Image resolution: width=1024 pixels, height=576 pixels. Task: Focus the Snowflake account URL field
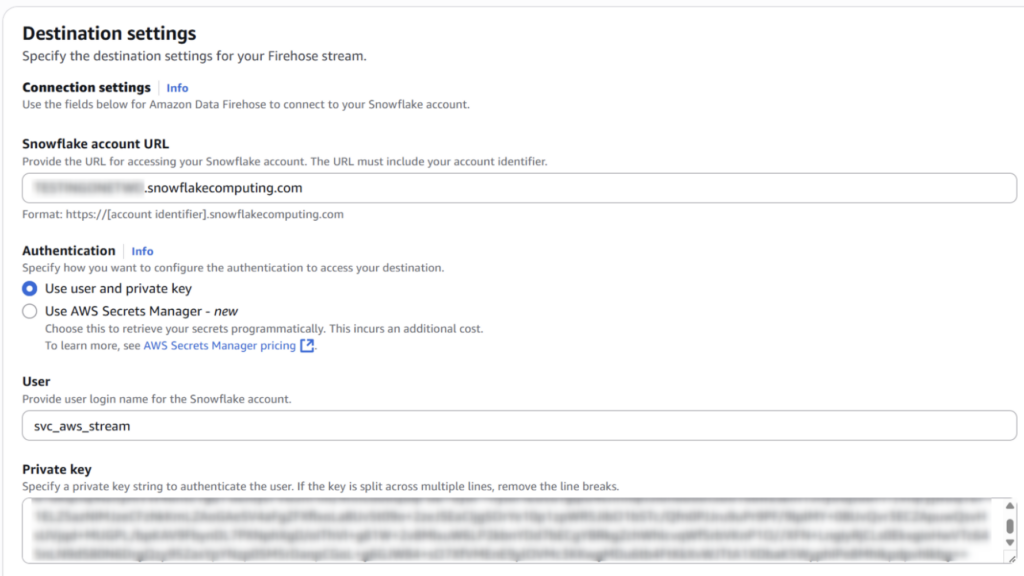(x=519, y=188)
